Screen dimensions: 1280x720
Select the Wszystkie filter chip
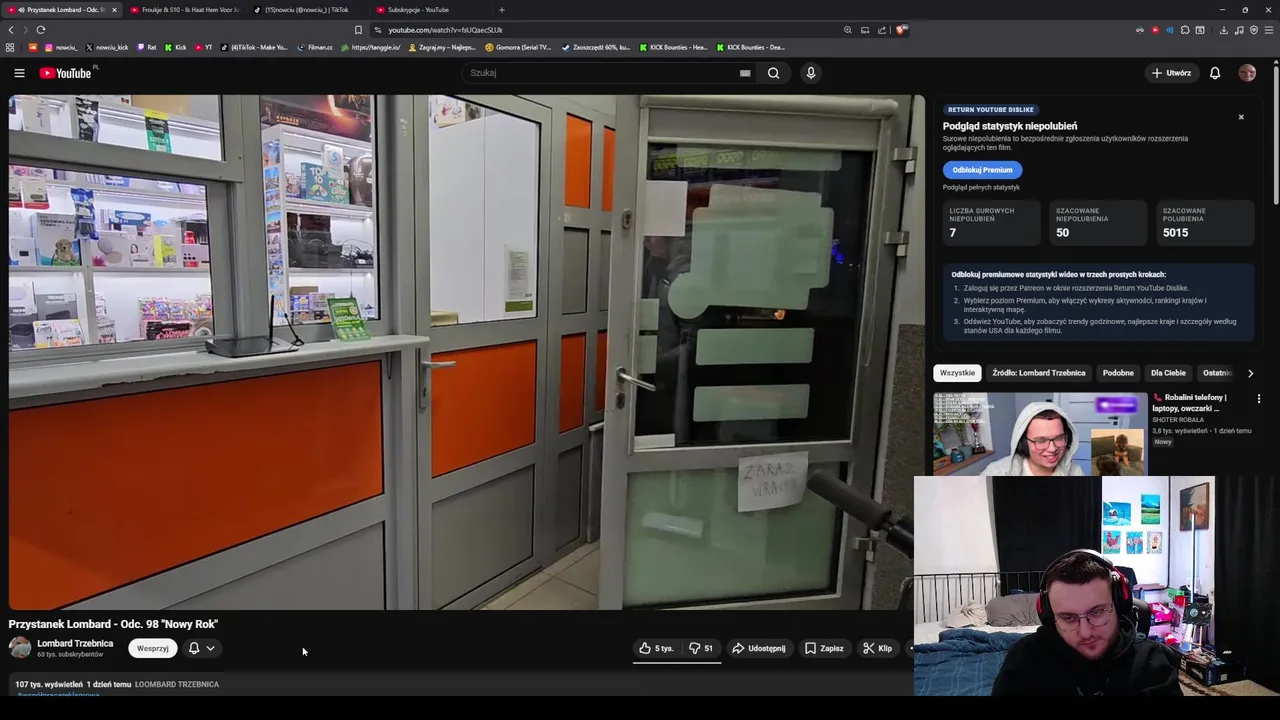[x=957, y=373]
